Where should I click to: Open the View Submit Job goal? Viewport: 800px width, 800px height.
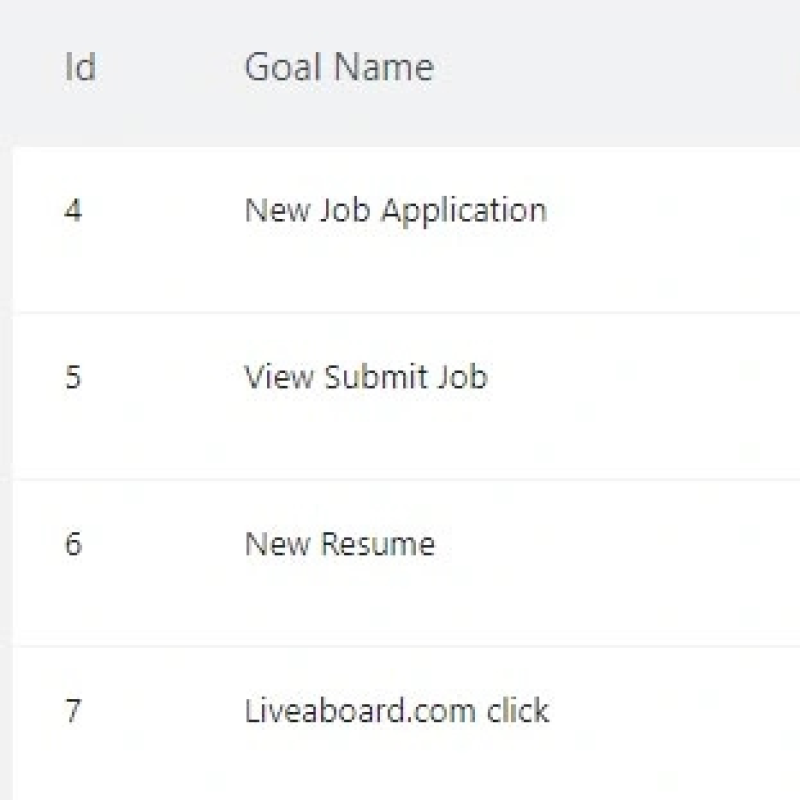pyautogui.click(x=366, y=377)
